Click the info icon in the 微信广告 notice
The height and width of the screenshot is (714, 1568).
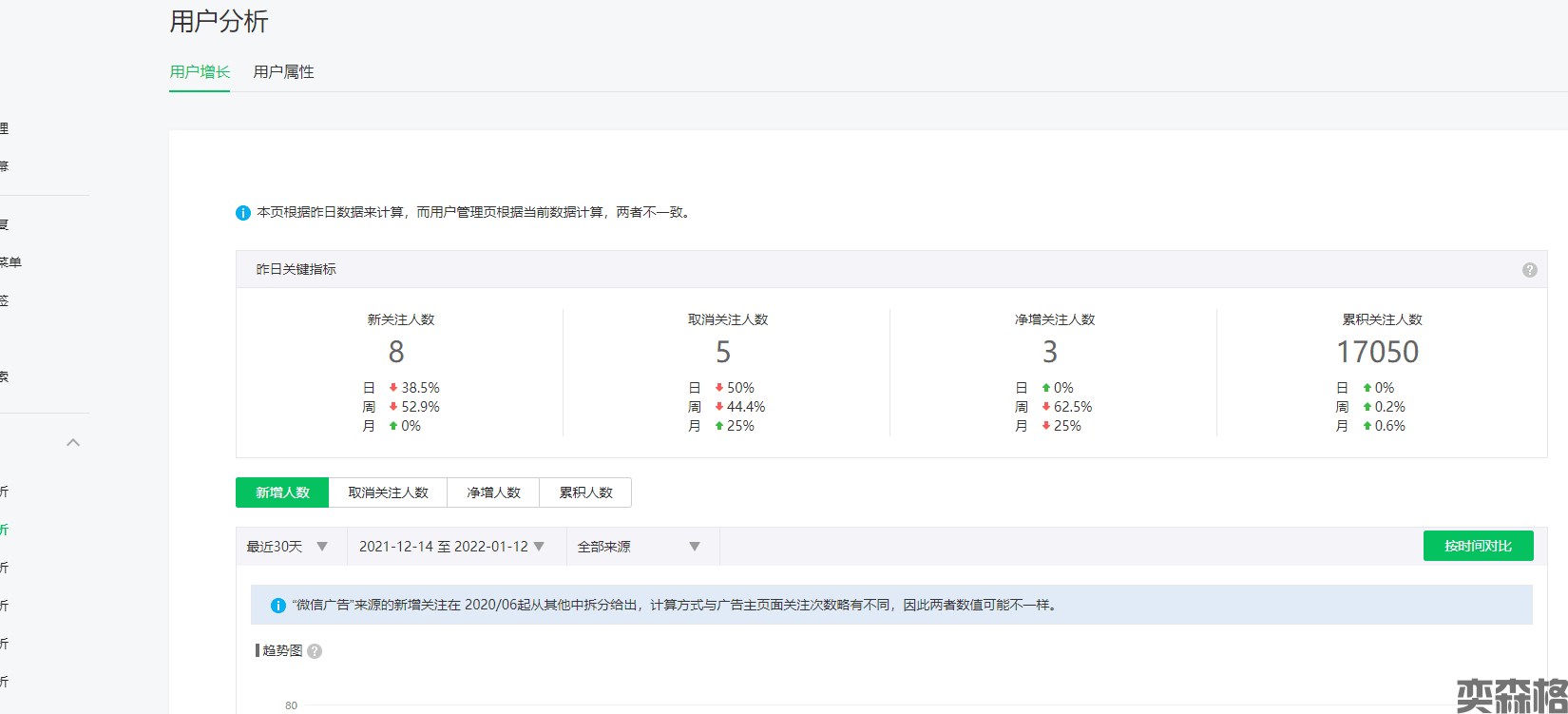[278, 606]
